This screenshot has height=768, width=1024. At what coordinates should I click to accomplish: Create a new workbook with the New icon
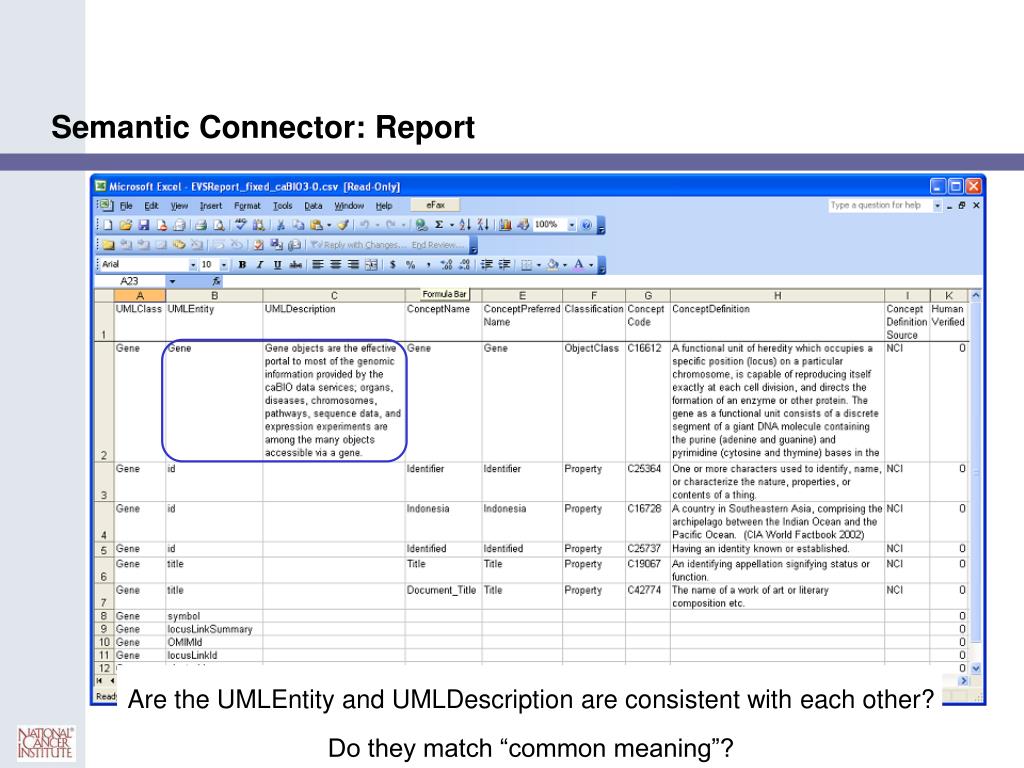(107, 225)
